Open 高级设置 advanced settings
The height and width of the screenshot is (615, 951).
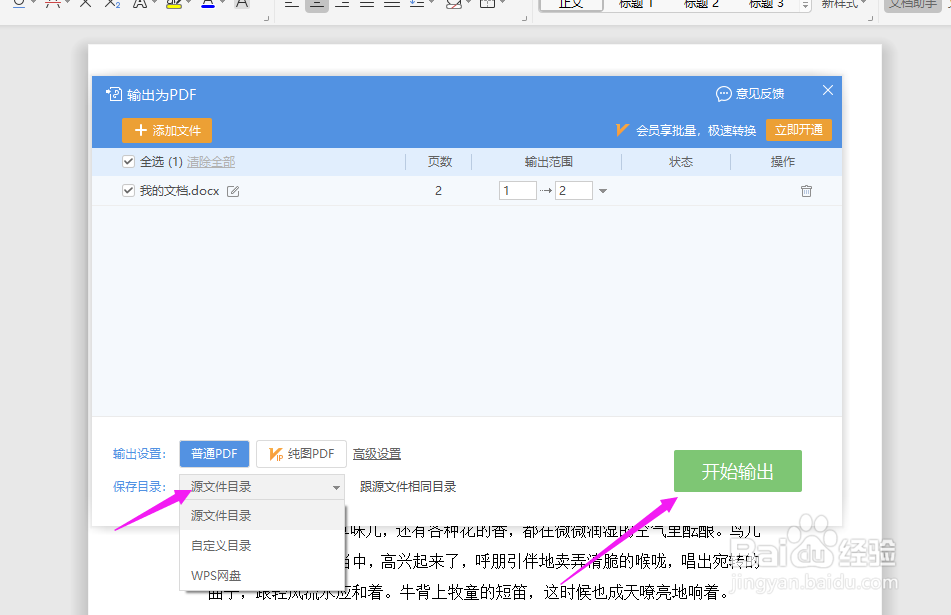(377, 453)
